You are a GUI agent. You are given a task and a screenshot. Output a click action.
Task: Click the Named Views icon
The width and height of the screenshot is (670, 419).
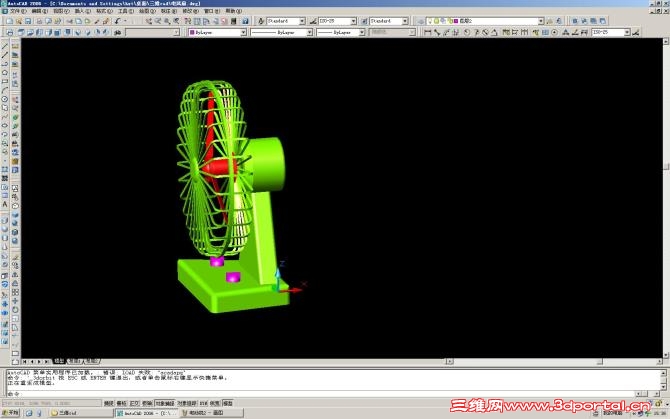coord(9,32)
